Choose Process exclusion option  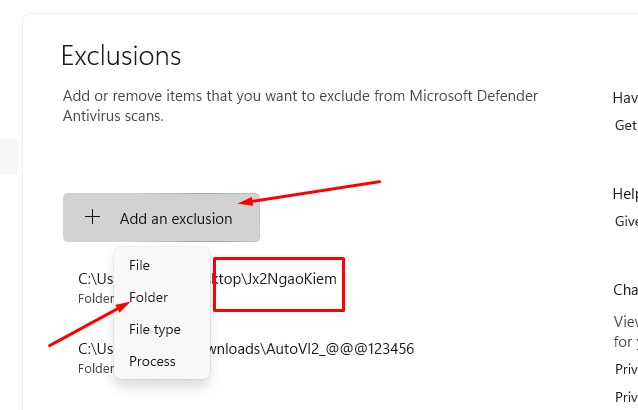(x=152, y=361)
